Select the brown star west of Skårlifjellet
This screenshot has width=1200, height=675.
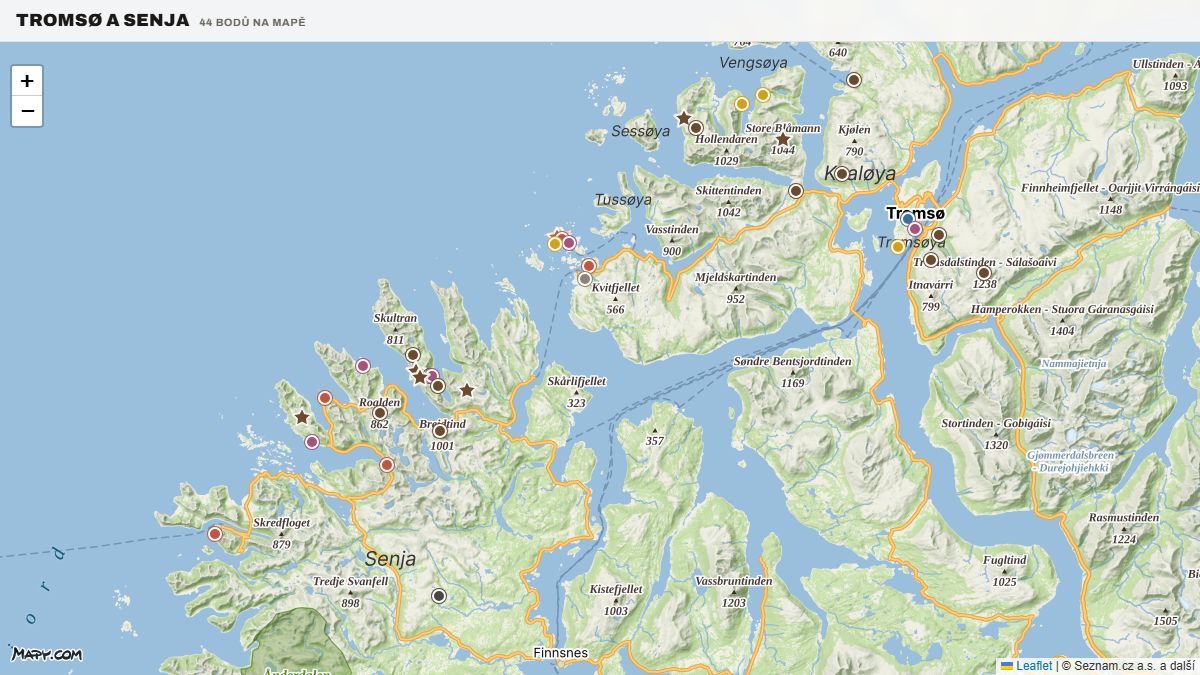[x=466, y=390]
